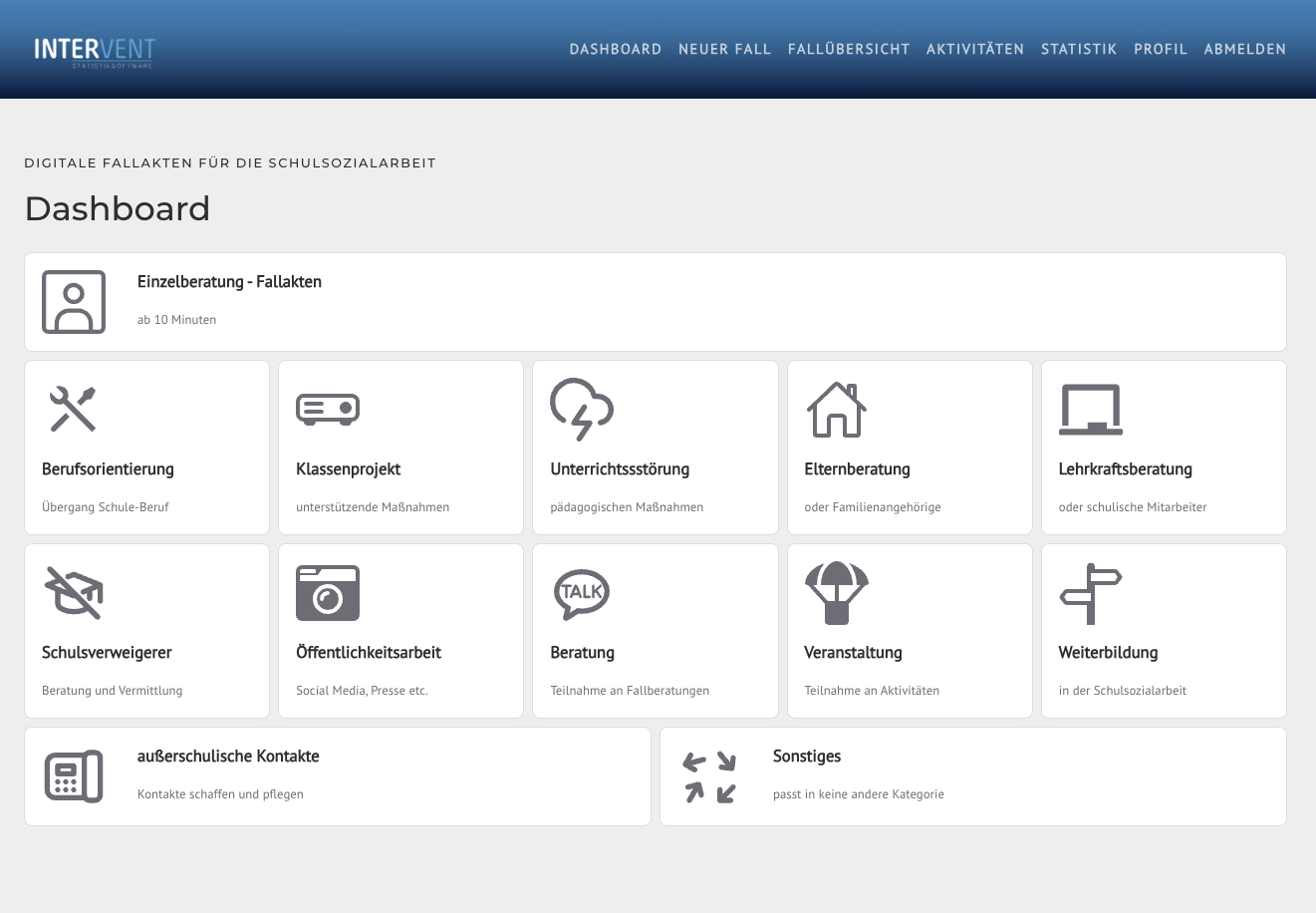Open the Statistik menu item
1316x913 pixels.
tap(1079, 49)
